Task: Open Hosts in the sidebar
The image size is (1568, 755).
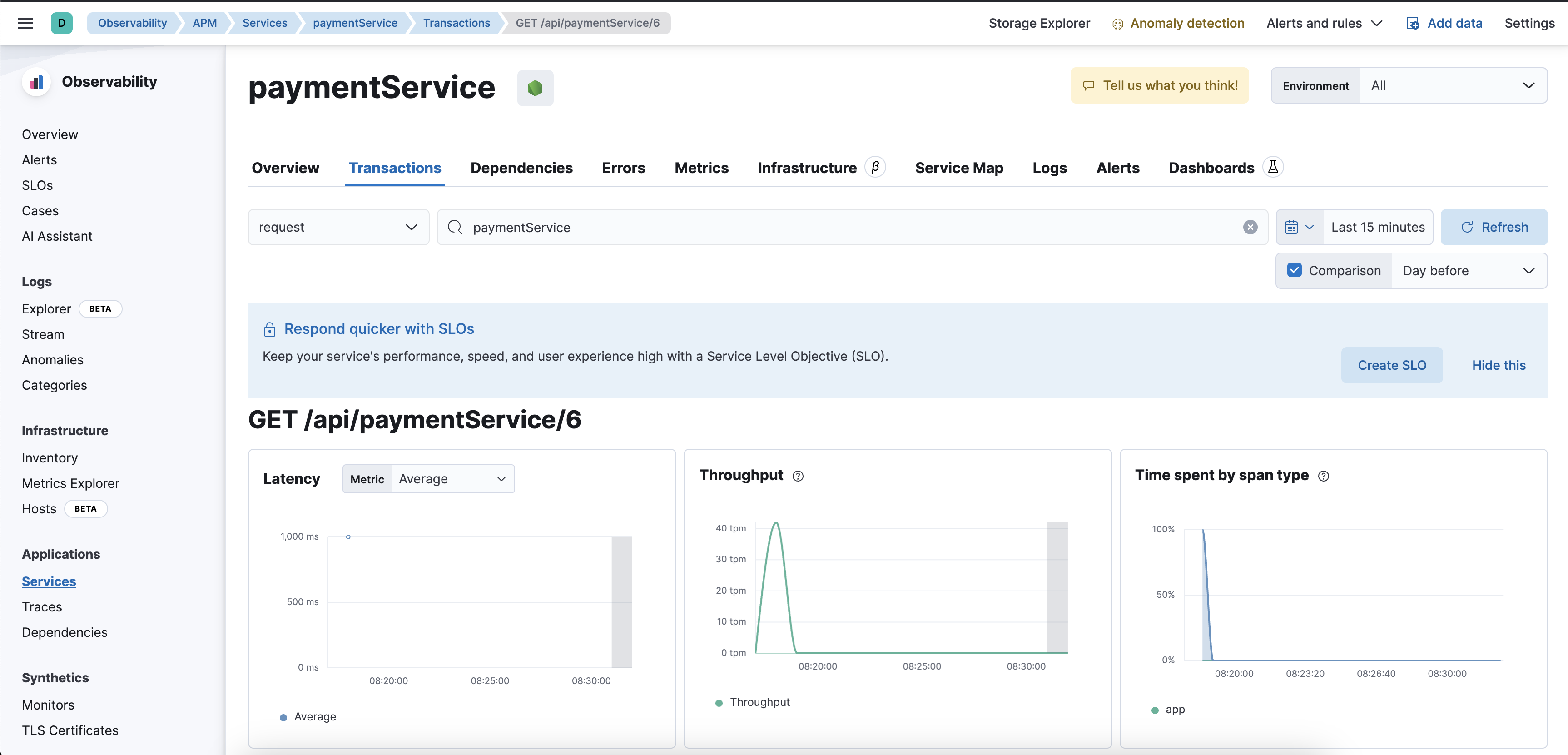Action: tap(39, 509)
